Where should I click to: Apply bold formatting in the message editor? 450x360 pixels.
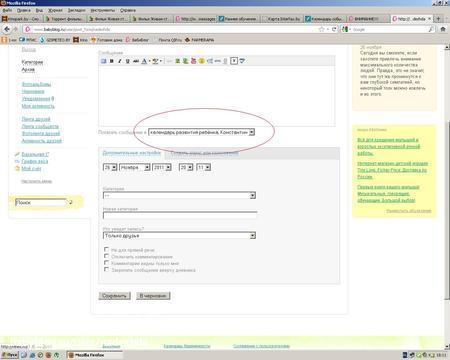pyautogui.click(x=112, y=61)
